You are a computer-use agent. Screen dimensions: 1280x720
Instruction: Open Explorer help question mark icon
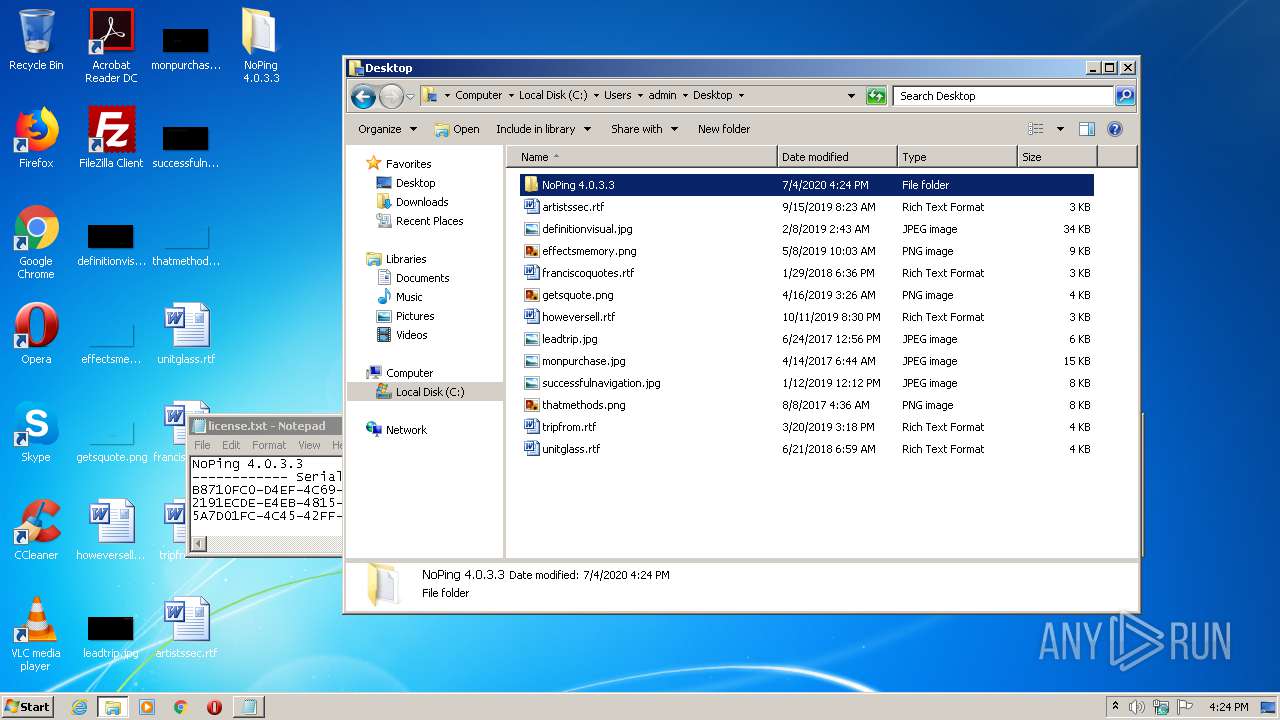[1115, 129]
